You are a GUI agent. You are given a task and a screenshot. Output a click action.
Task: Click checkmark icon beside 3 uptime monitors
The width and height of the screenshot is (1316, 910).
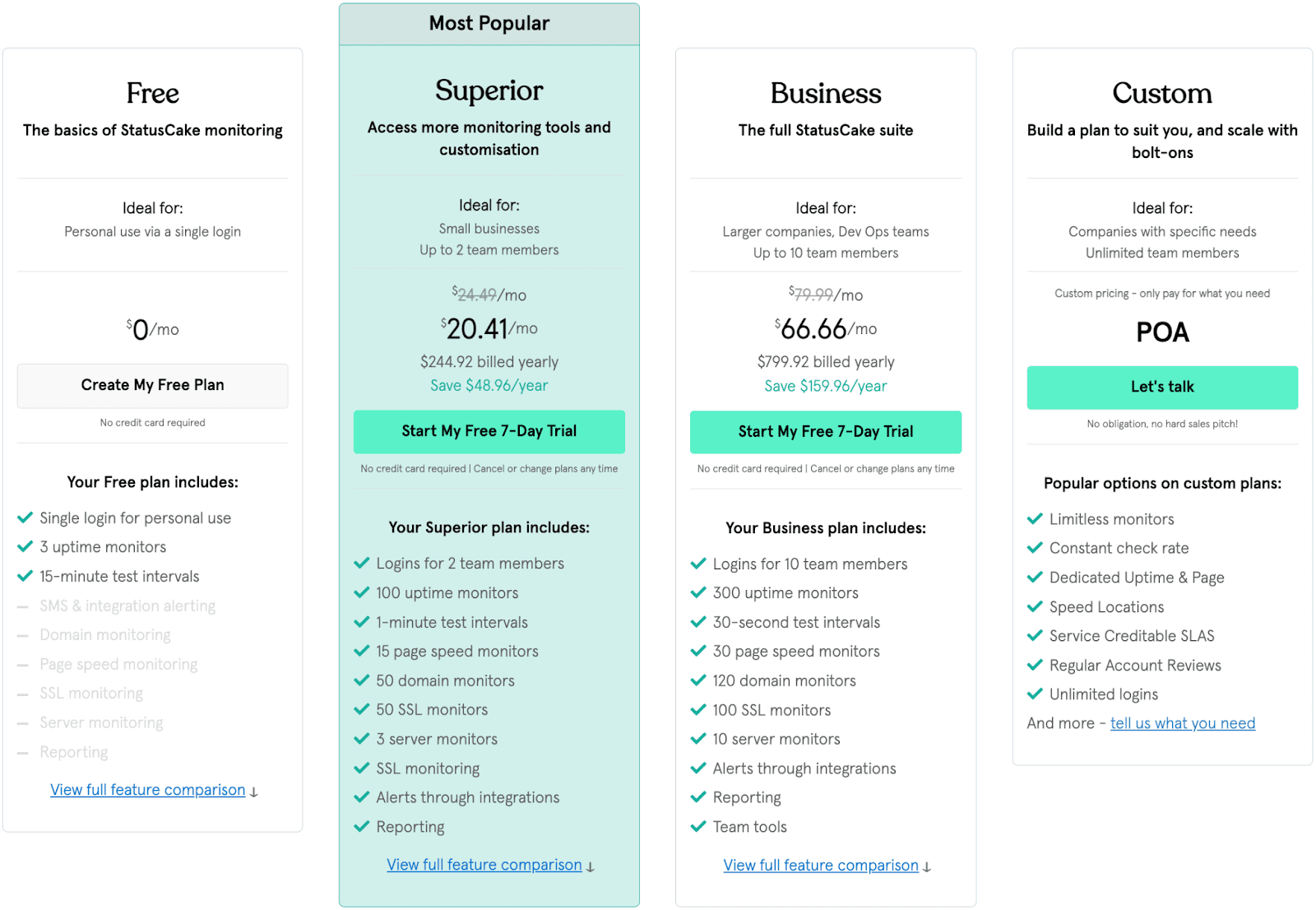25,547
